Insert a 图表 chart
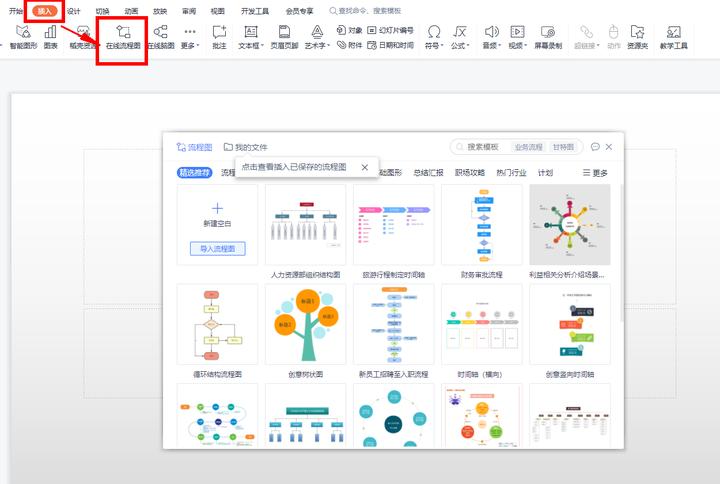This screenshot has height=484, width=720. tap(51, 37)
